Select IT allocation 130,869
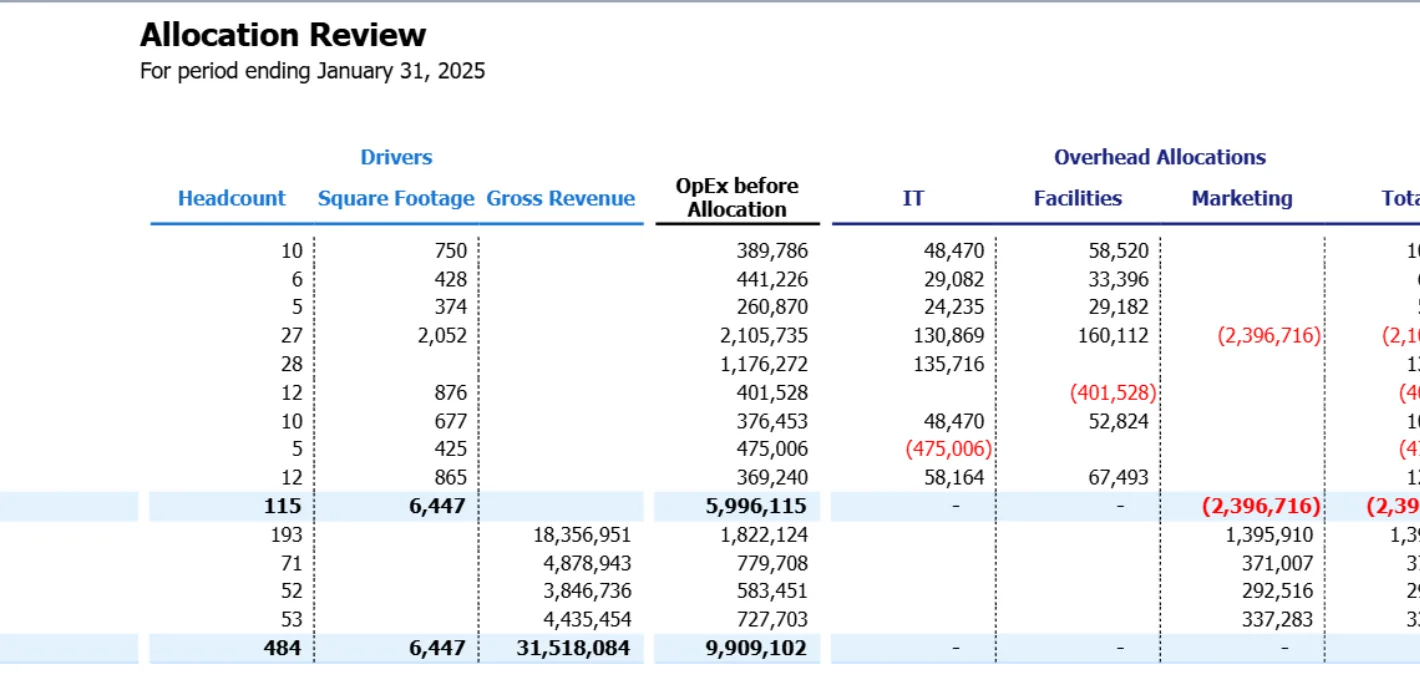 pyautogui.click(x=949, y=336)
